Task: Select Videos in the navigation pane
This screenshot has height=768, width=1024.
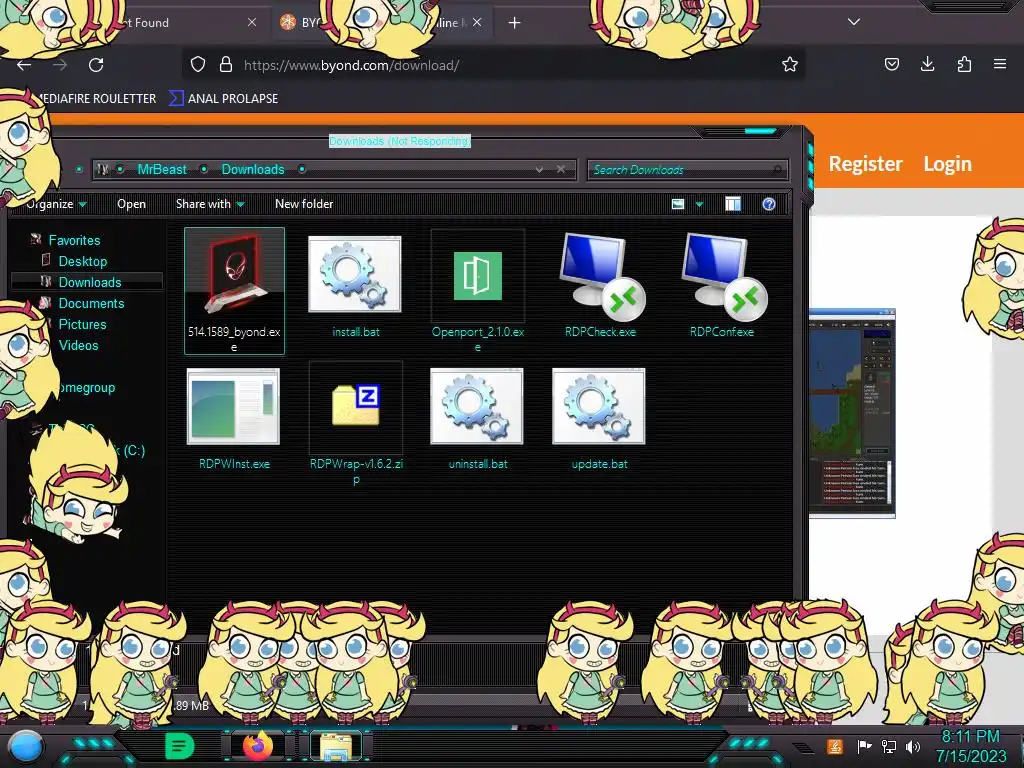Action: click(x=78, y=345)
